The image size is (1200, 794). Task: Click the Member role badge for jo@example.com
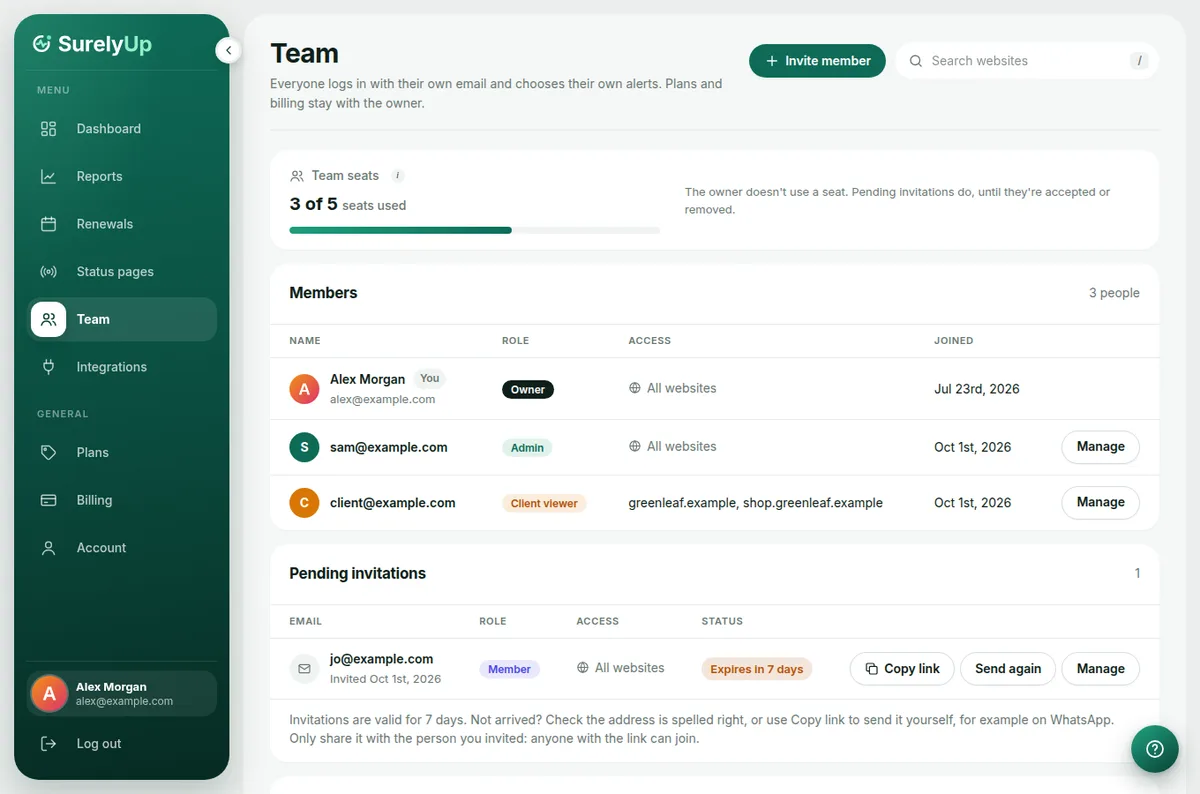(509, 669)
